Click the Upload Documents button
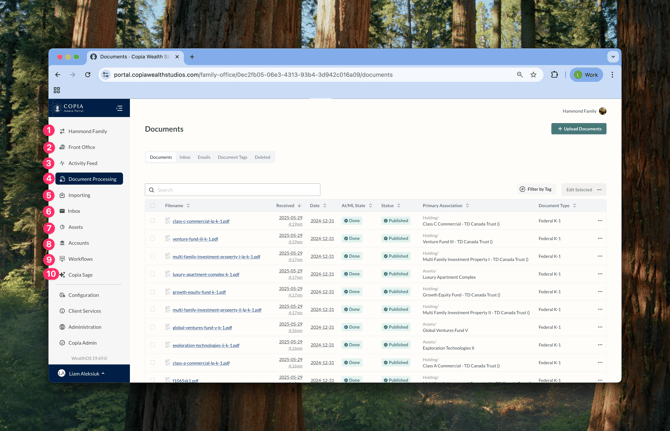 (578, 129)
